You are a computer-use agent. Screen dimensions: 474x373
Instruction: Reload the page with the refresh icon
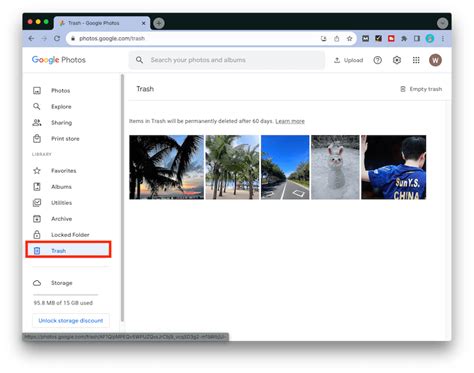pyautogui.click(x=57, y=38)
